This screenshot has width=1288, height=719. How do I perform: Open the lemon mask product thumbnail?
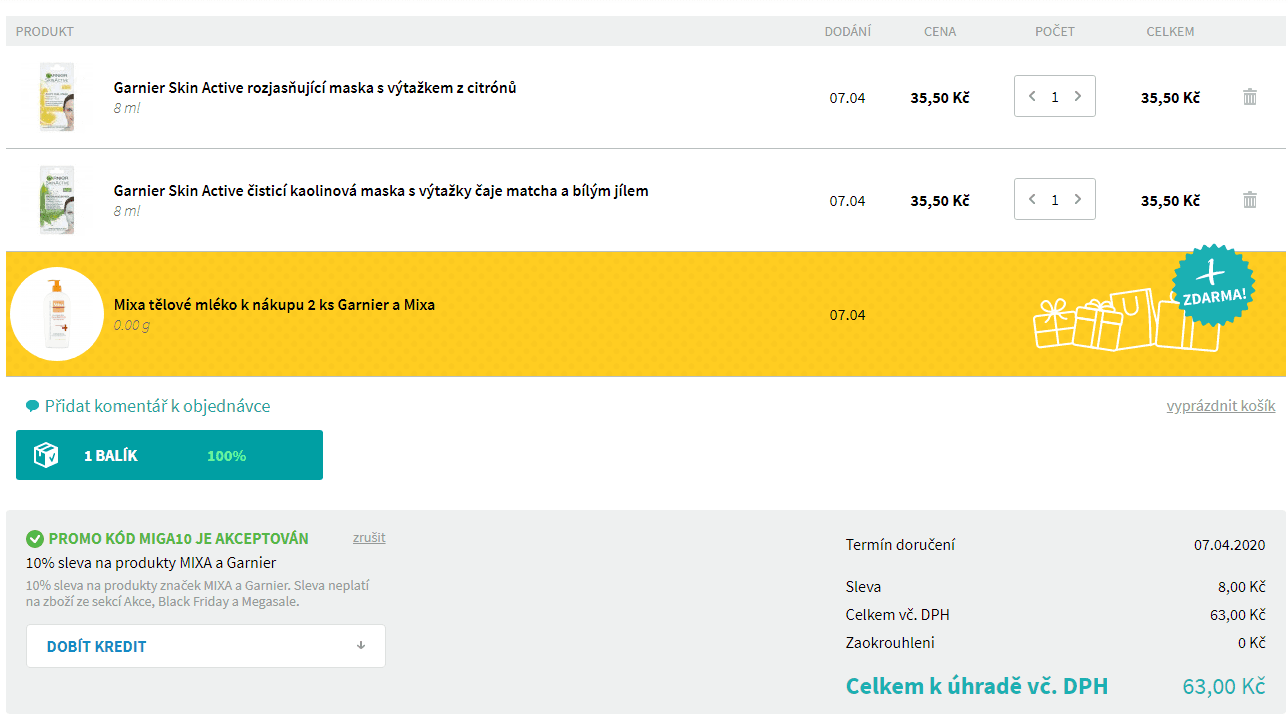pos(57,97)
